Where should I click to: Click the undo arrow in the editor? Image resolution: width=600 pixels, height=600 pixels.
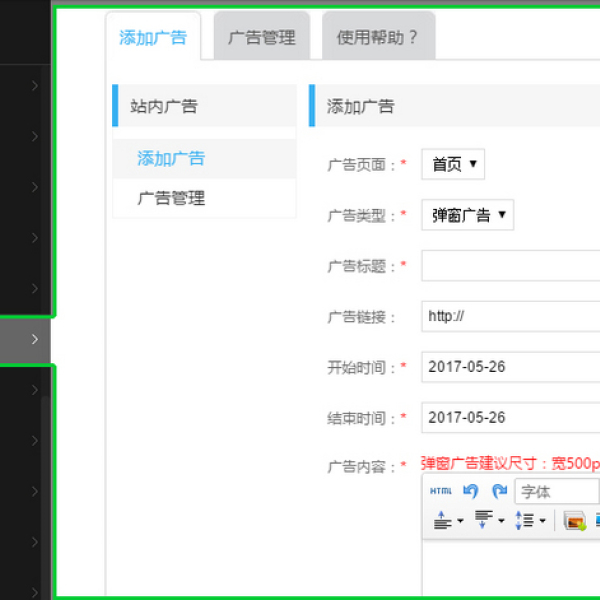[471, 491]
